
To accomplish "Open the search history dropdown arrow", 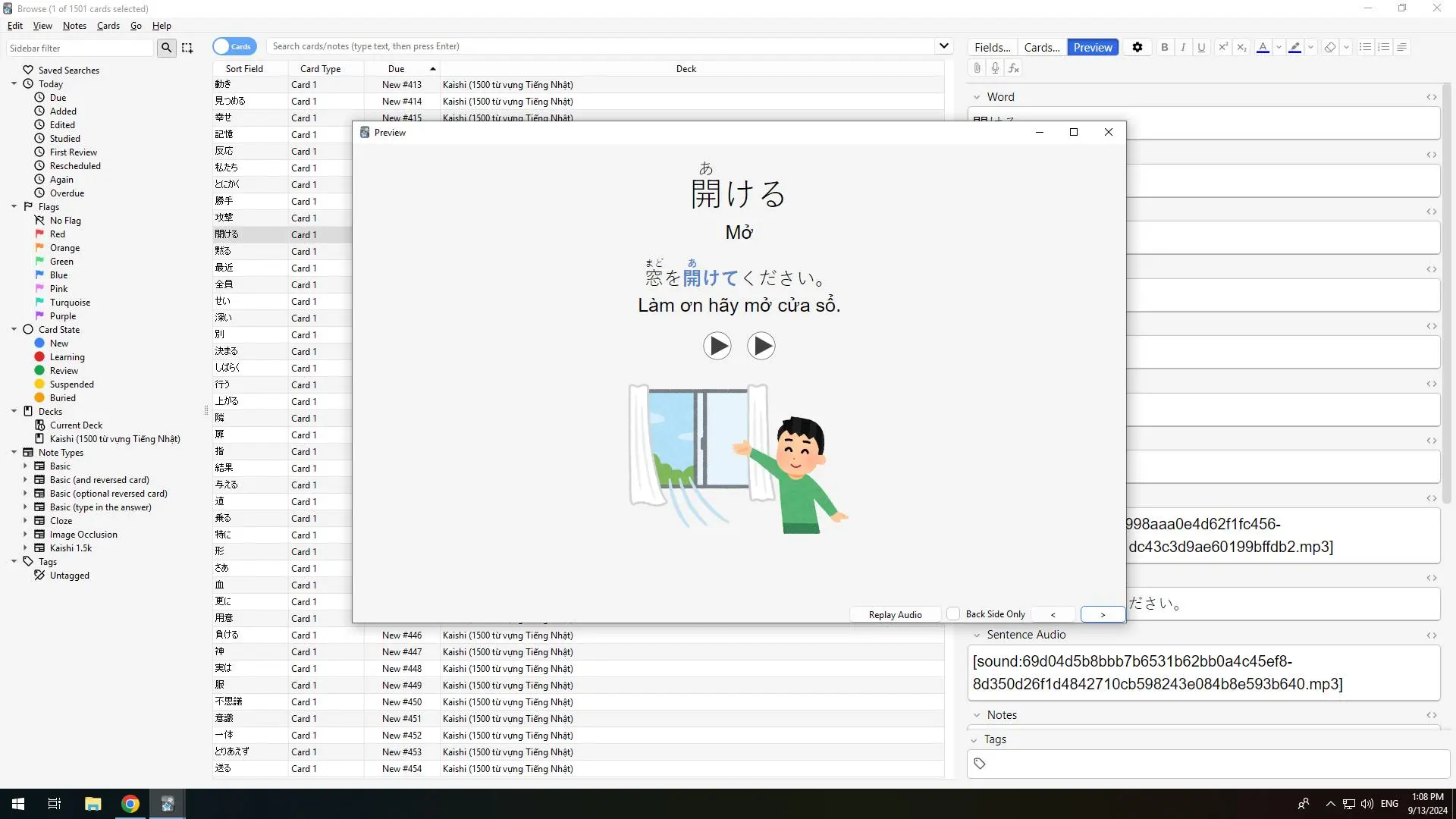I will [943, 46].
